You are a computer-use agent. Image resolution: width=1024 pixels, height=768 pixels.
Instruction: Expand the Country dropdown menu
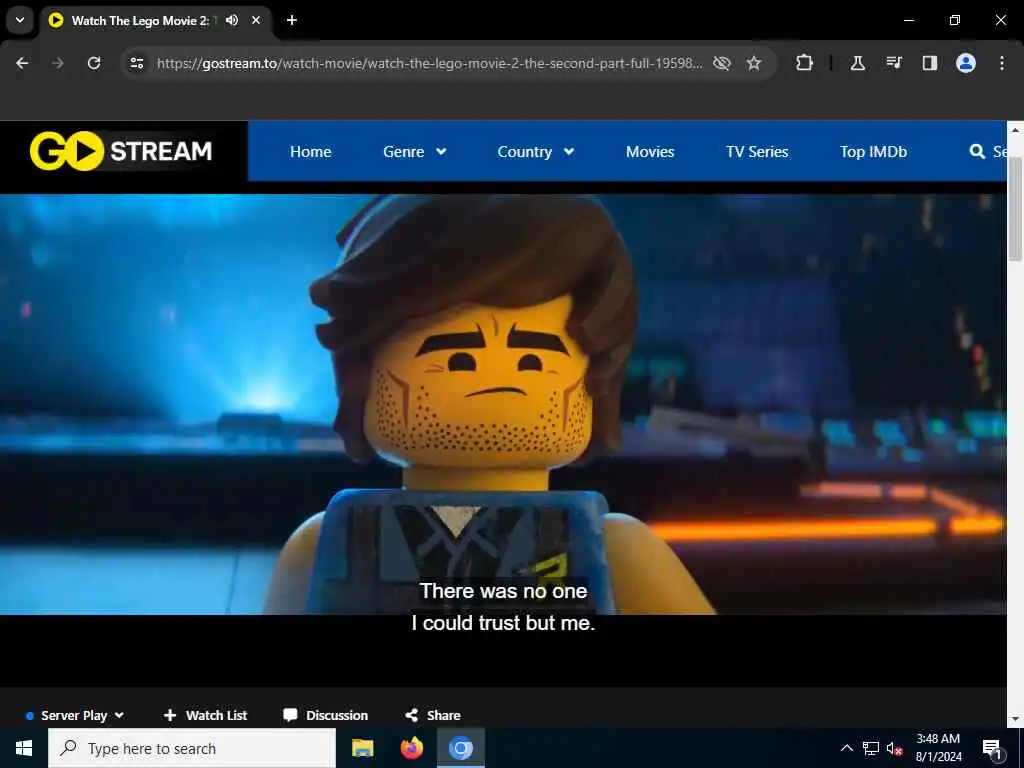coord(536,152)
